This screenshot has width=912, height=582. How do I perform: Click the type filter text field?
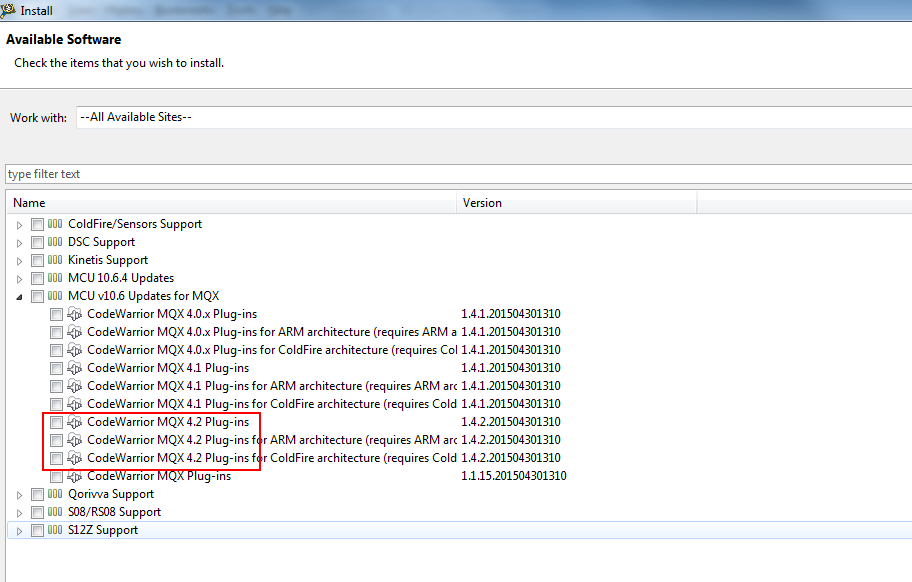tap(459, 174)
